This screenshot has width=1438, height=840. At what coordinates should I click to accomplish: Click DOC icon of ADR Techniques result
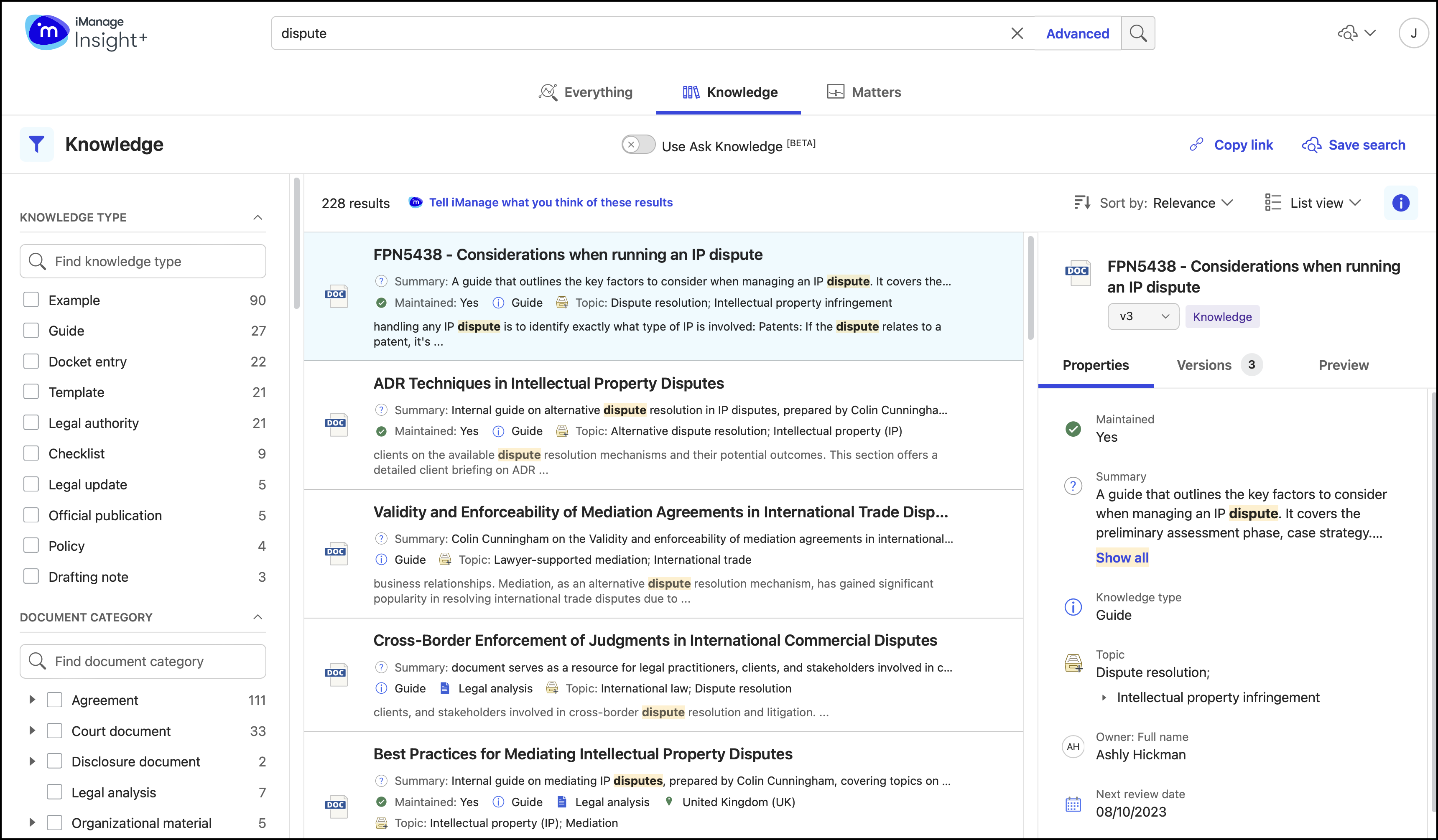[336, 425]
